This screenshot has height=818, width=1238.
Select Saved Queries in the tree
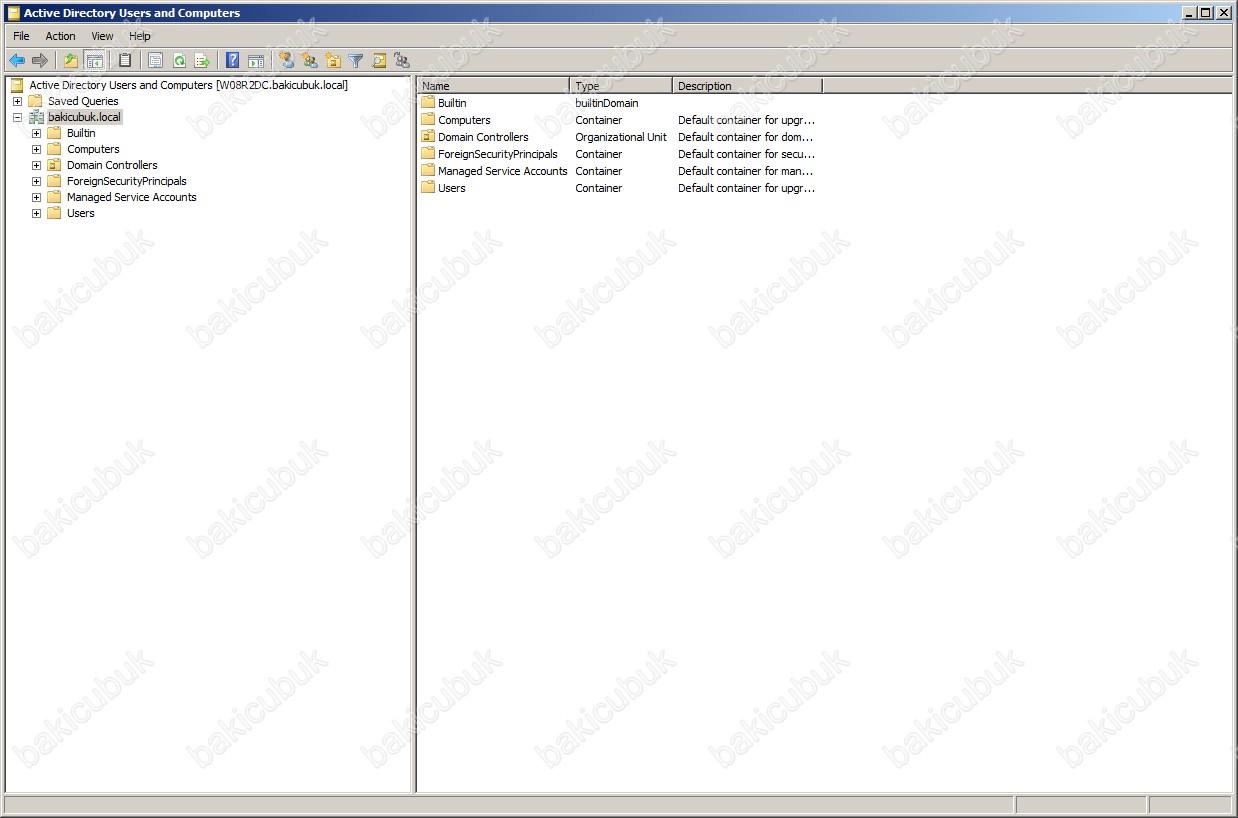click(83, 101)
